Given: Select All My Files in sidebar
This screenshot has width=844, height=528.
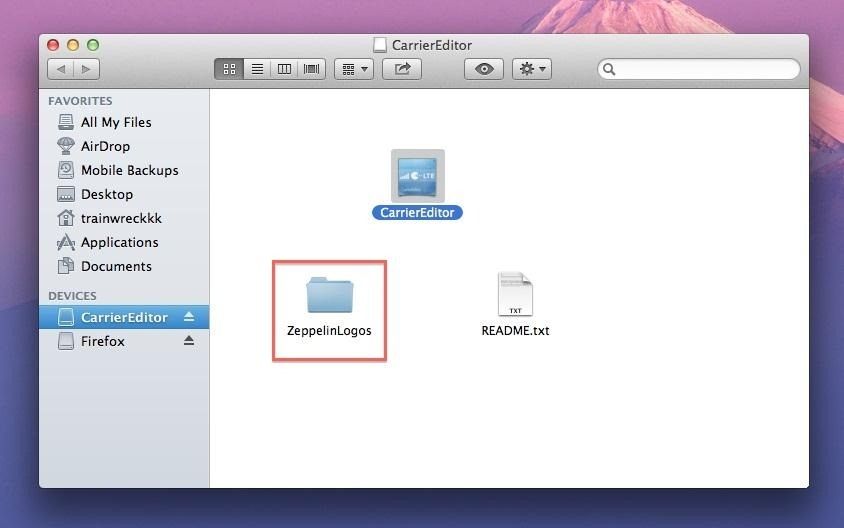Looking at the screenshot, I should [116, 122].
